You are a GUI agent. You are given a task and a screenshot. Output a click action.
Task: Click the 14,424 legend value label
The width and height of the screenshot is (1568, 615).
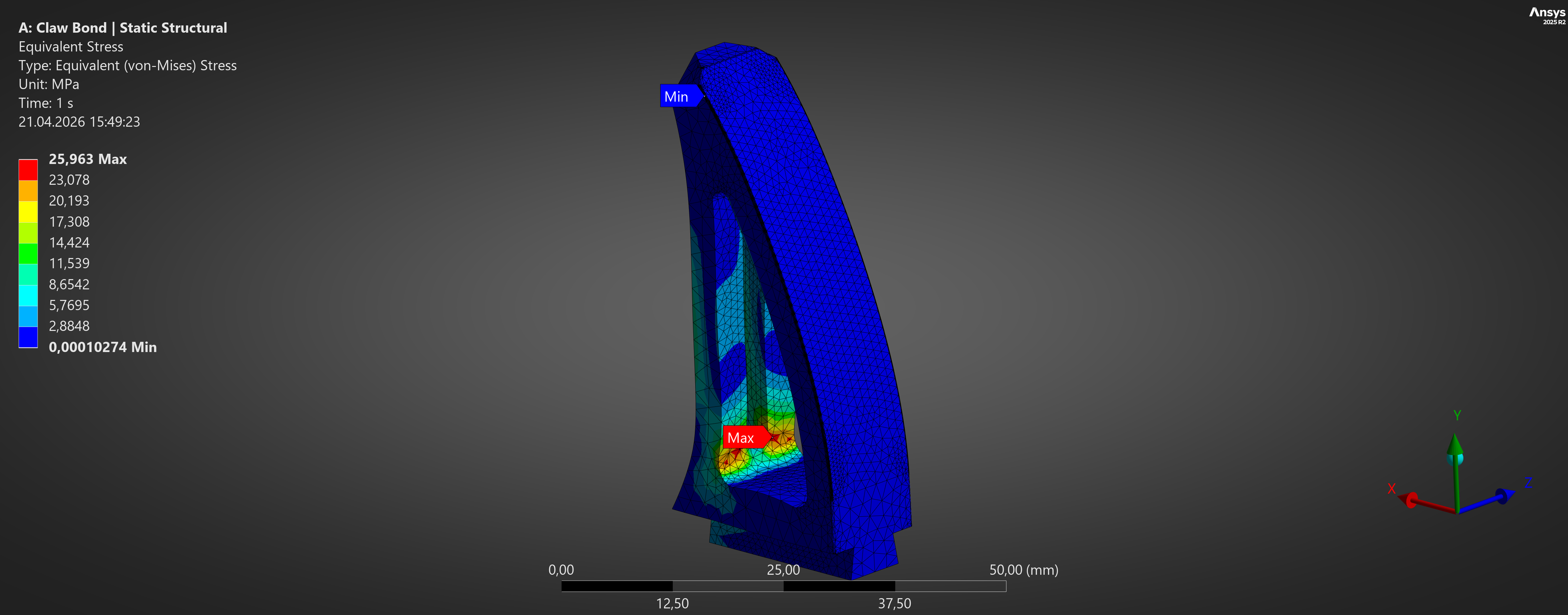pos(69,243)
